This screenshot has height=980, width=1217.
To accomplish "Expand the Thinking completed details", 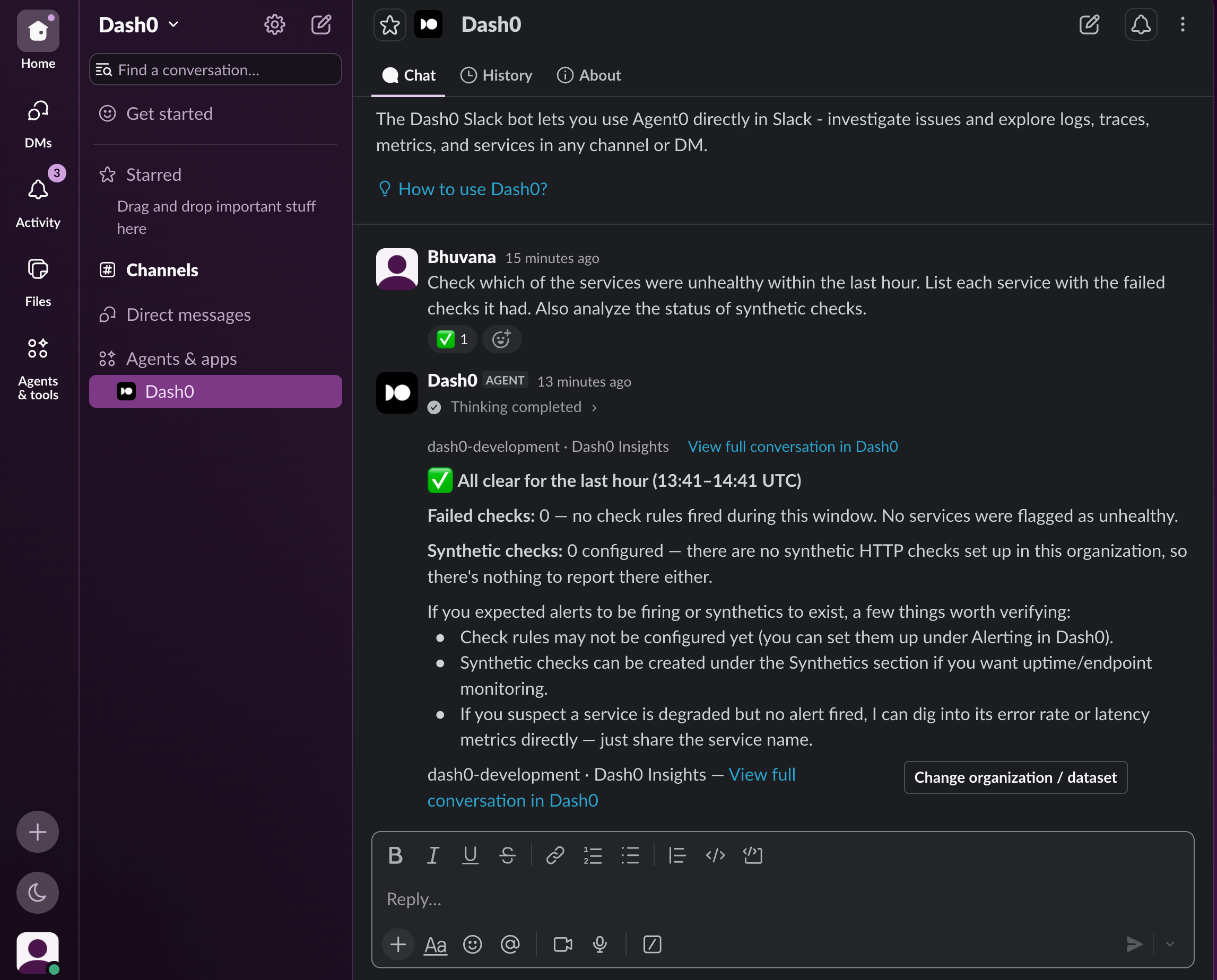I will (x=513, y=406).
